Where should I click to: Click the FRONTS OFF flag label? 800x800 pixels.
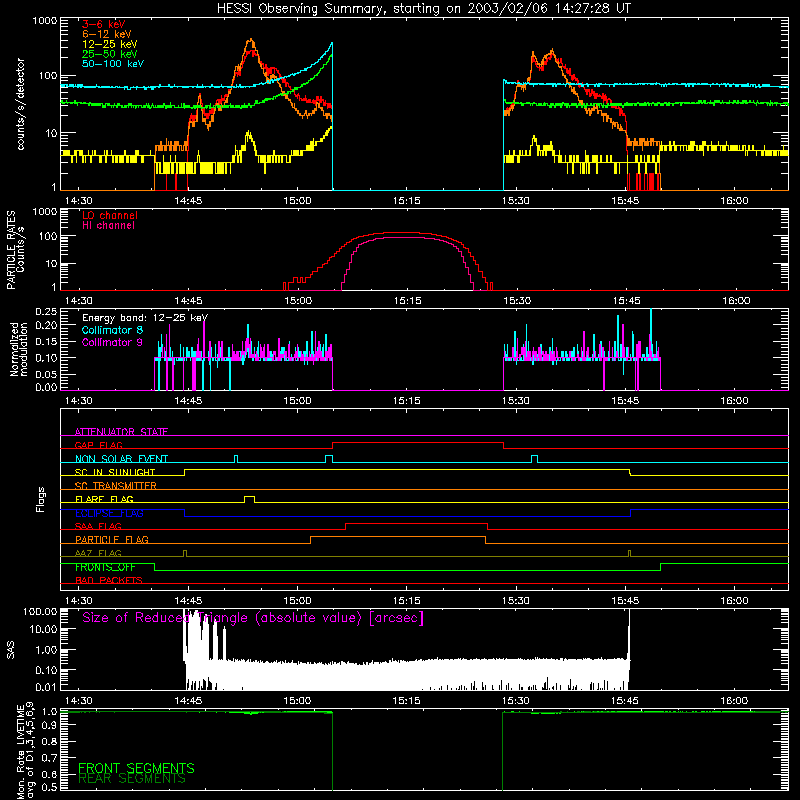click(105, 567)
